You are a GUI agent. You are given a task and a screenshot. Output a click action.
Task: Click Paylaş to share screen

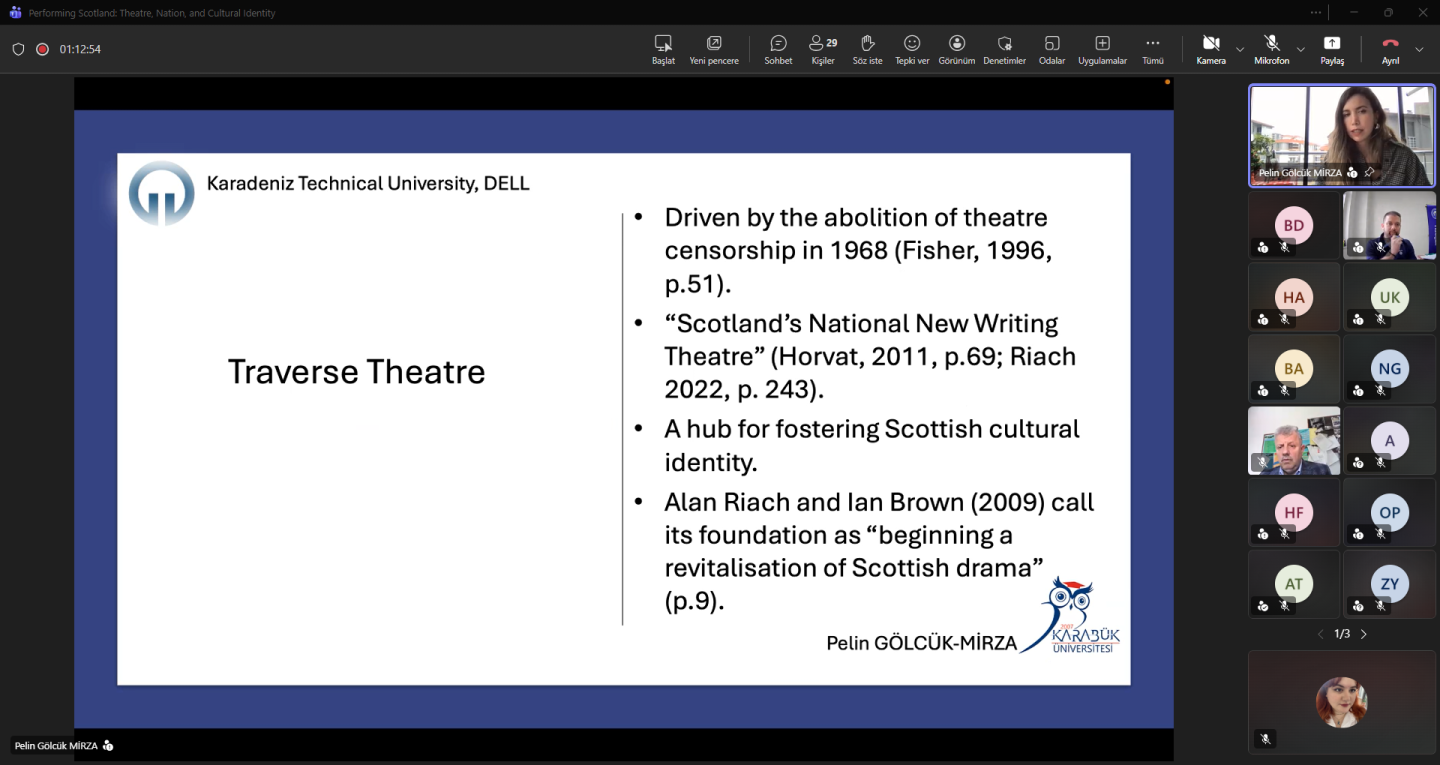click(x=1332, y=49)
